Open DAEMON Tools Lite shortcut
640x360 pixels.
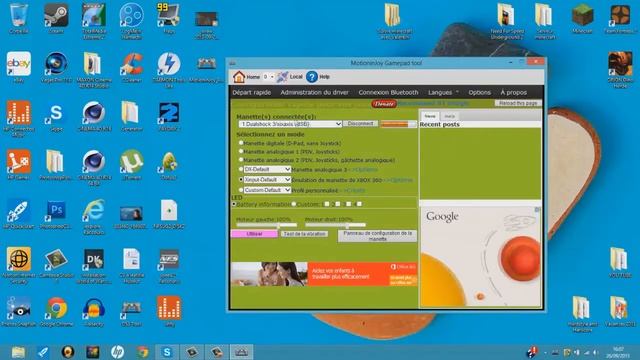(169, 64)
